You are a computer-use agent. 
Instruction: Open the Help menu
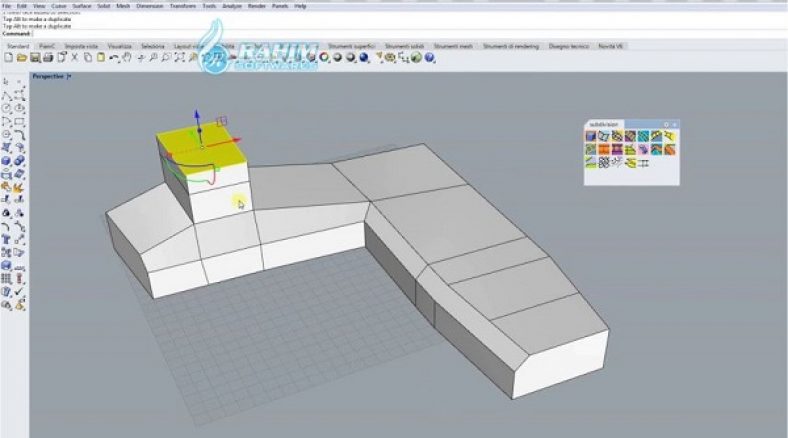point(300,6)
